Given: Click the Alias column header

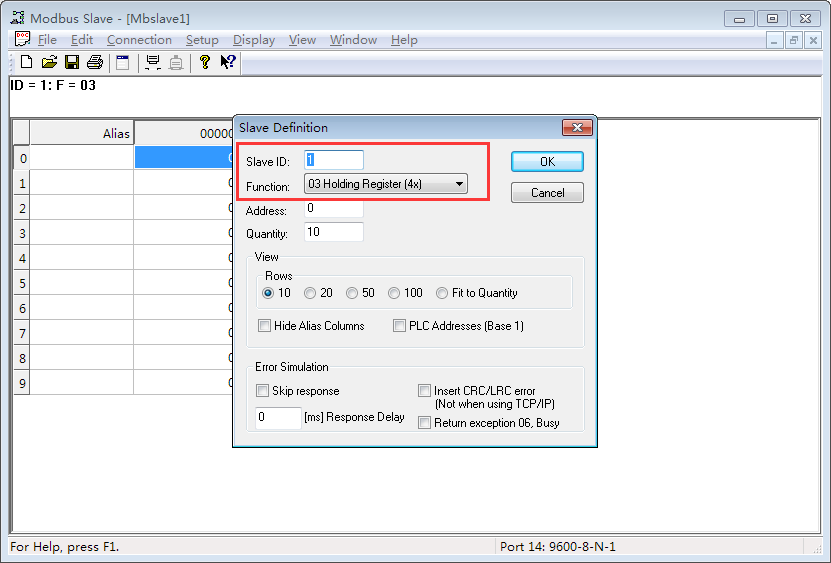Looking at the screenshot, I should pos(82,133).
